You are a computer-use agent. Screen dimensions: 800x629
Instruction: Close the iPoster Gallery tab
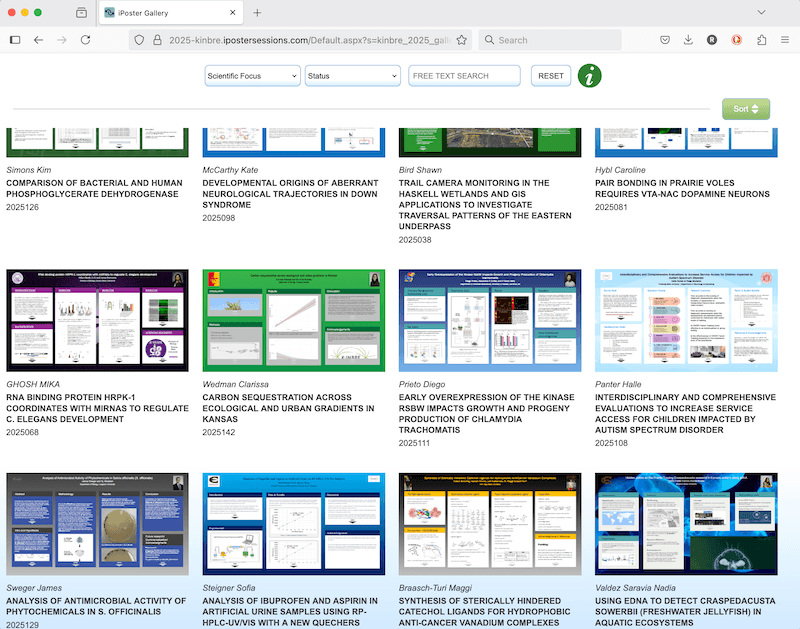[x=231, y=13]
